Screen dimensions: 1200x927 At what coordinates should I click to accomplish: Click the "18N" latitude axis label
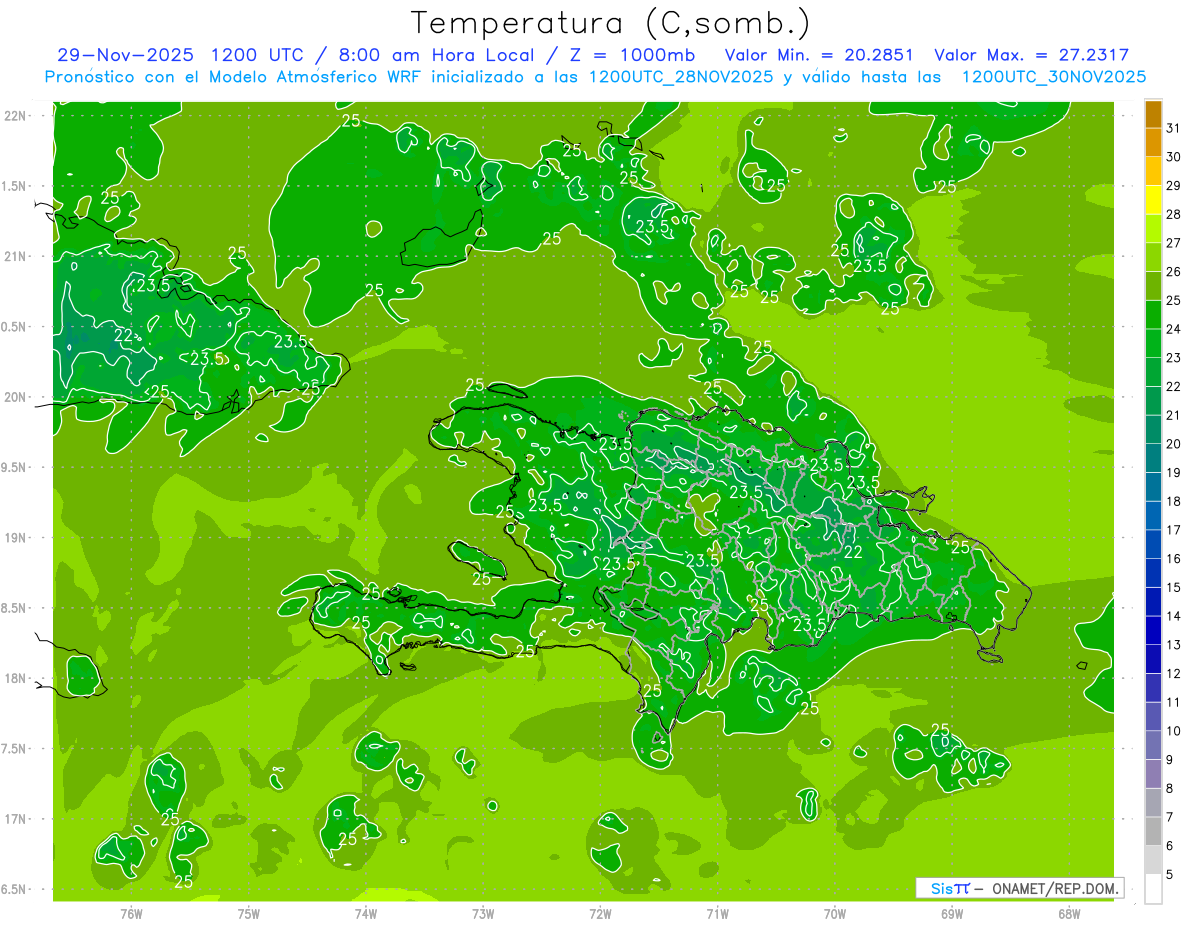coord(15,678)
